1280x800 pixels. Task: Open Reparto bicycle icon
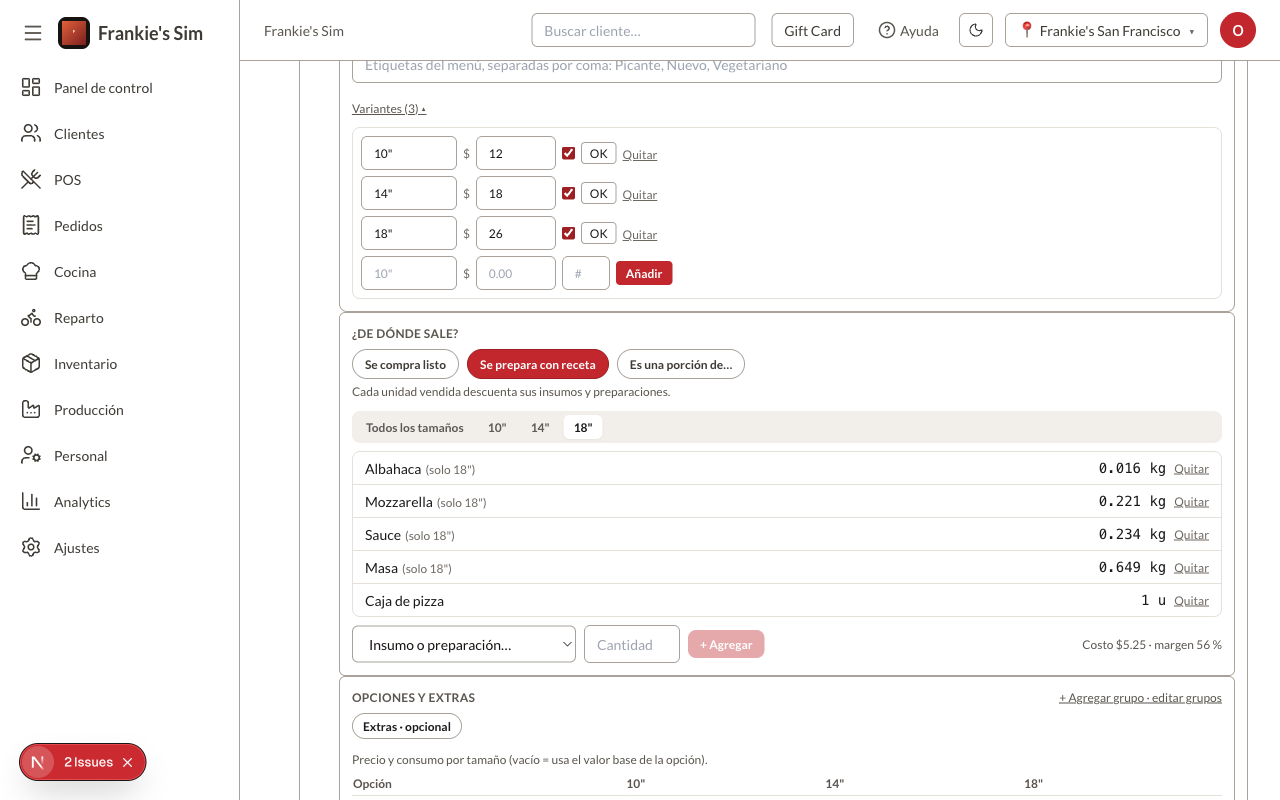pyautogui.click(x=31, y=318)
